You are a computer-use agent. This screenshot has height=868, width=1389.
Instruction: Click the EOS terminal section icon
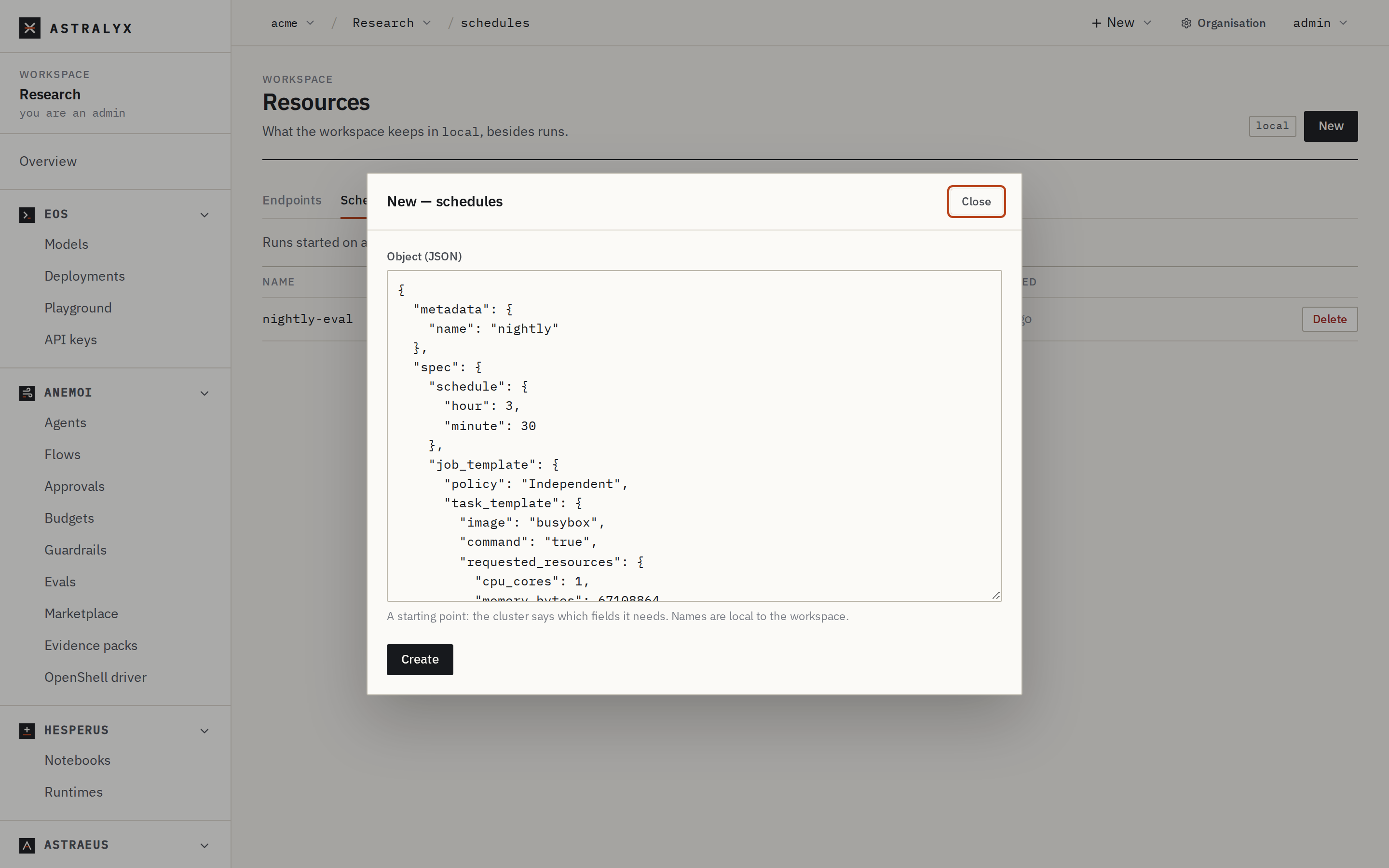pos(27,215)
